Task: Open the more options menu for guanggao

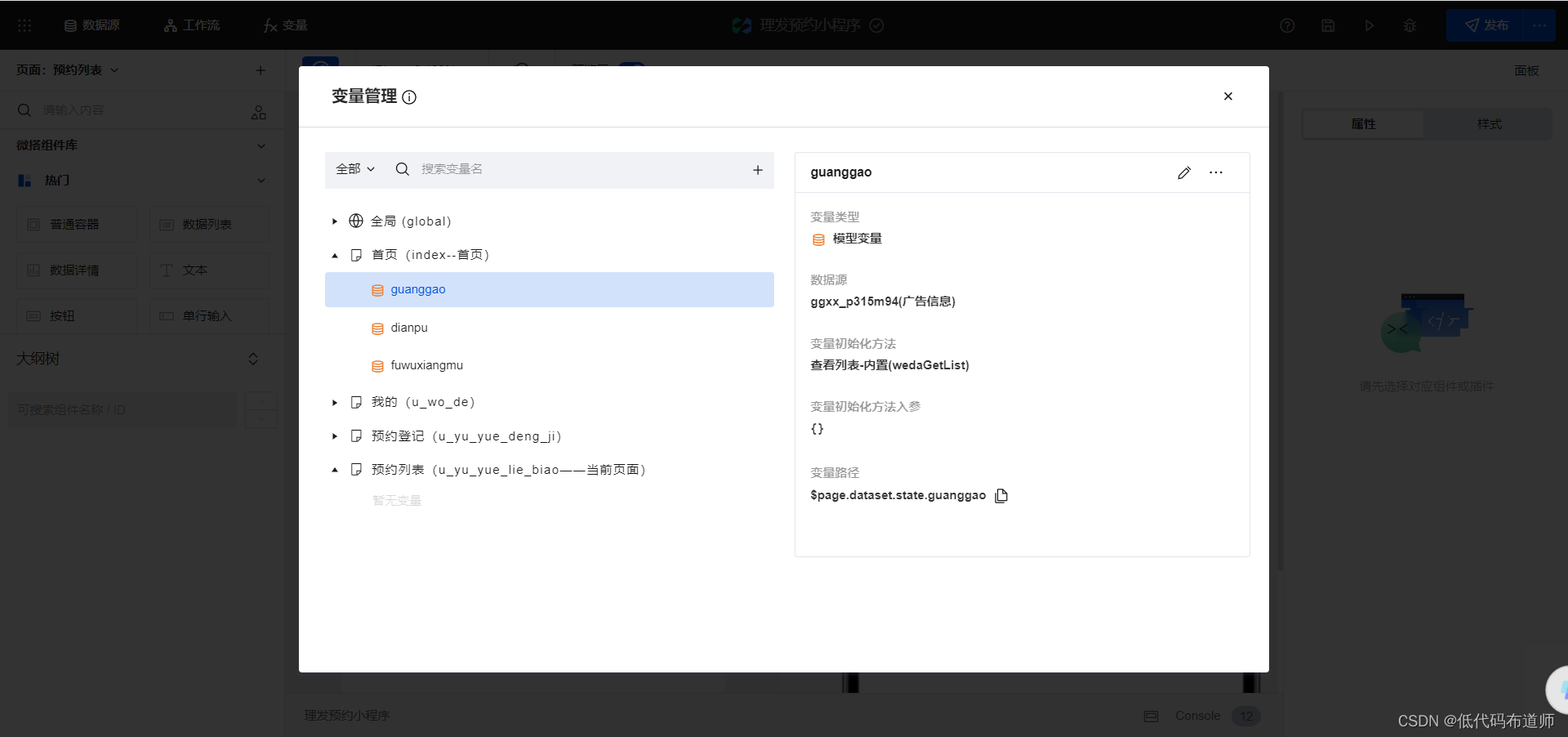Action: pyautogui.click(x=1216, y=172)
